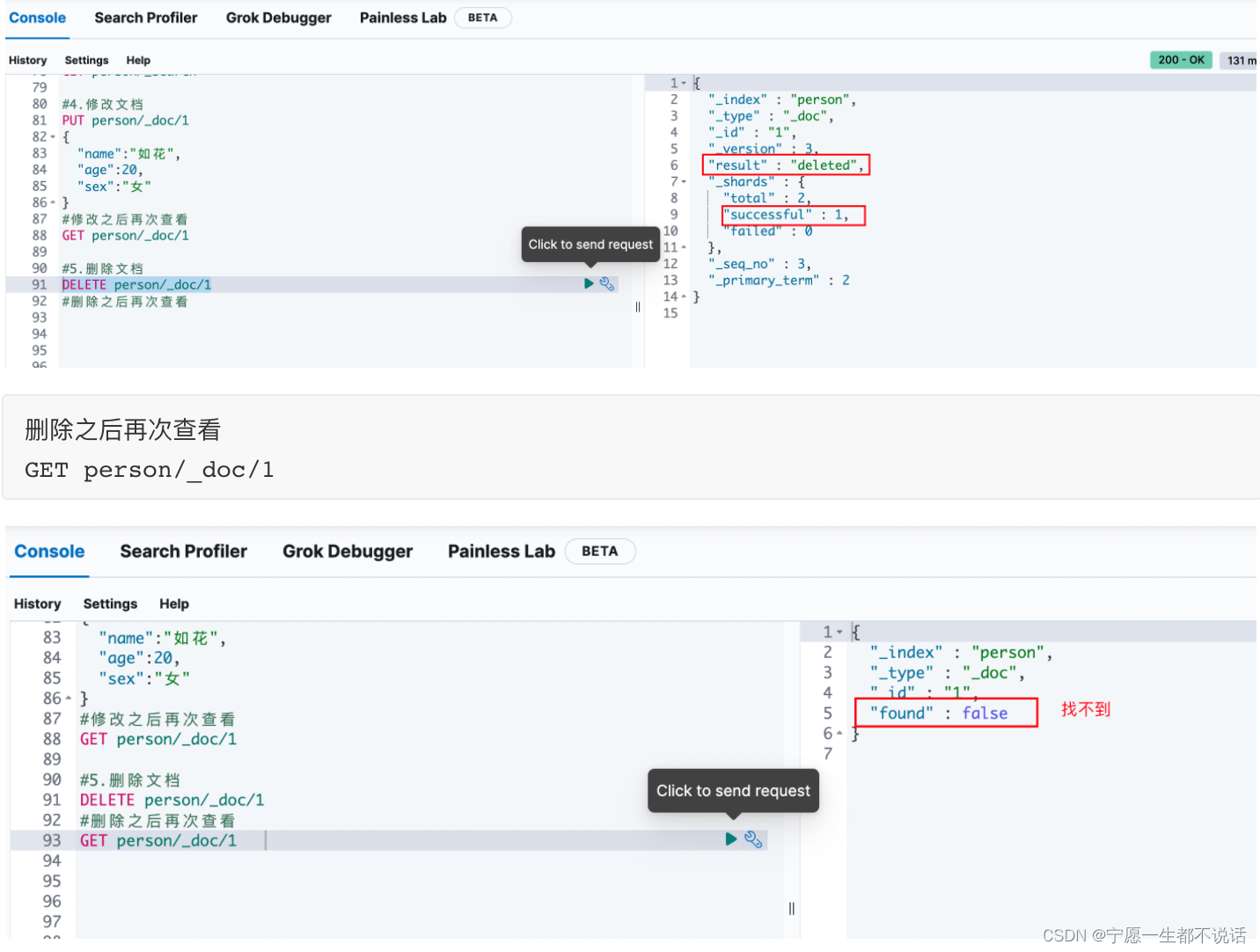Open Settings in top console toolbar
Image resolution: width=1260 pixels, height=952 pixels.
[86, 61]
